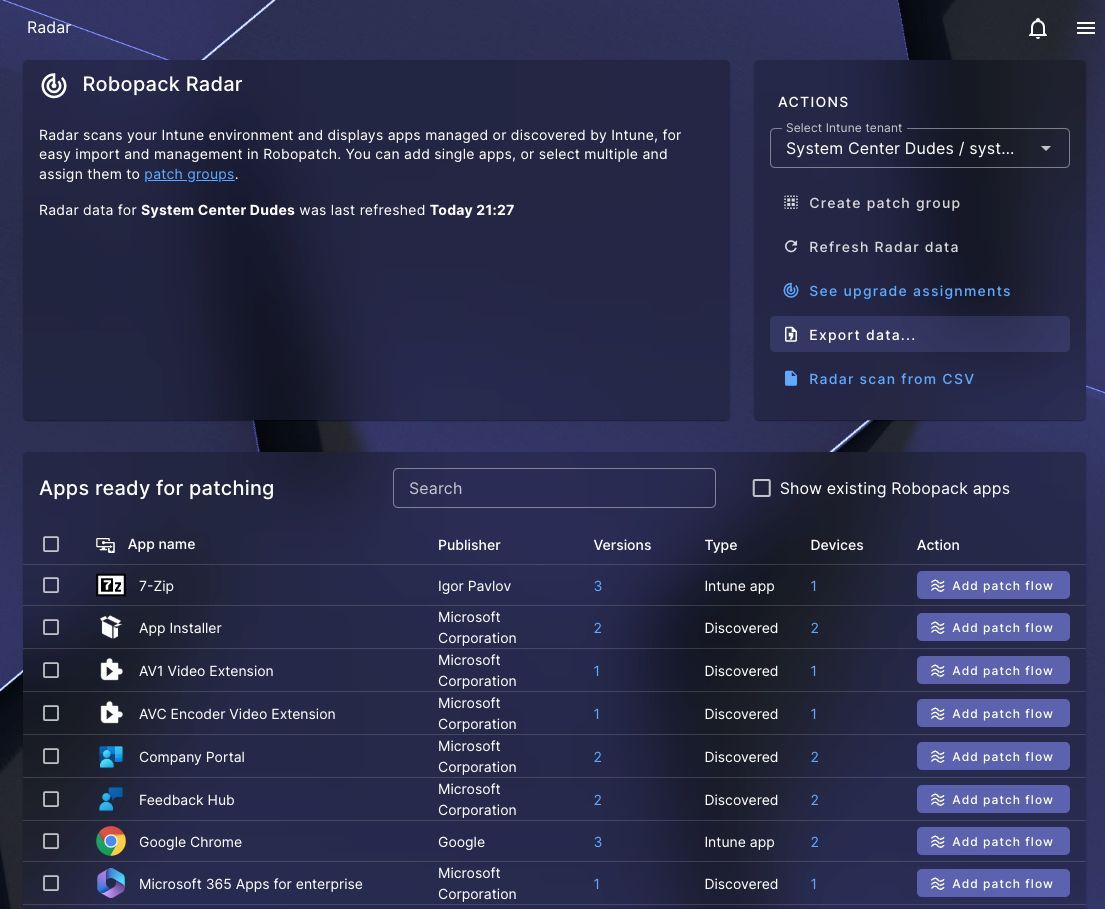
Task: Click the Devices column header
Action: coord(837,545)
